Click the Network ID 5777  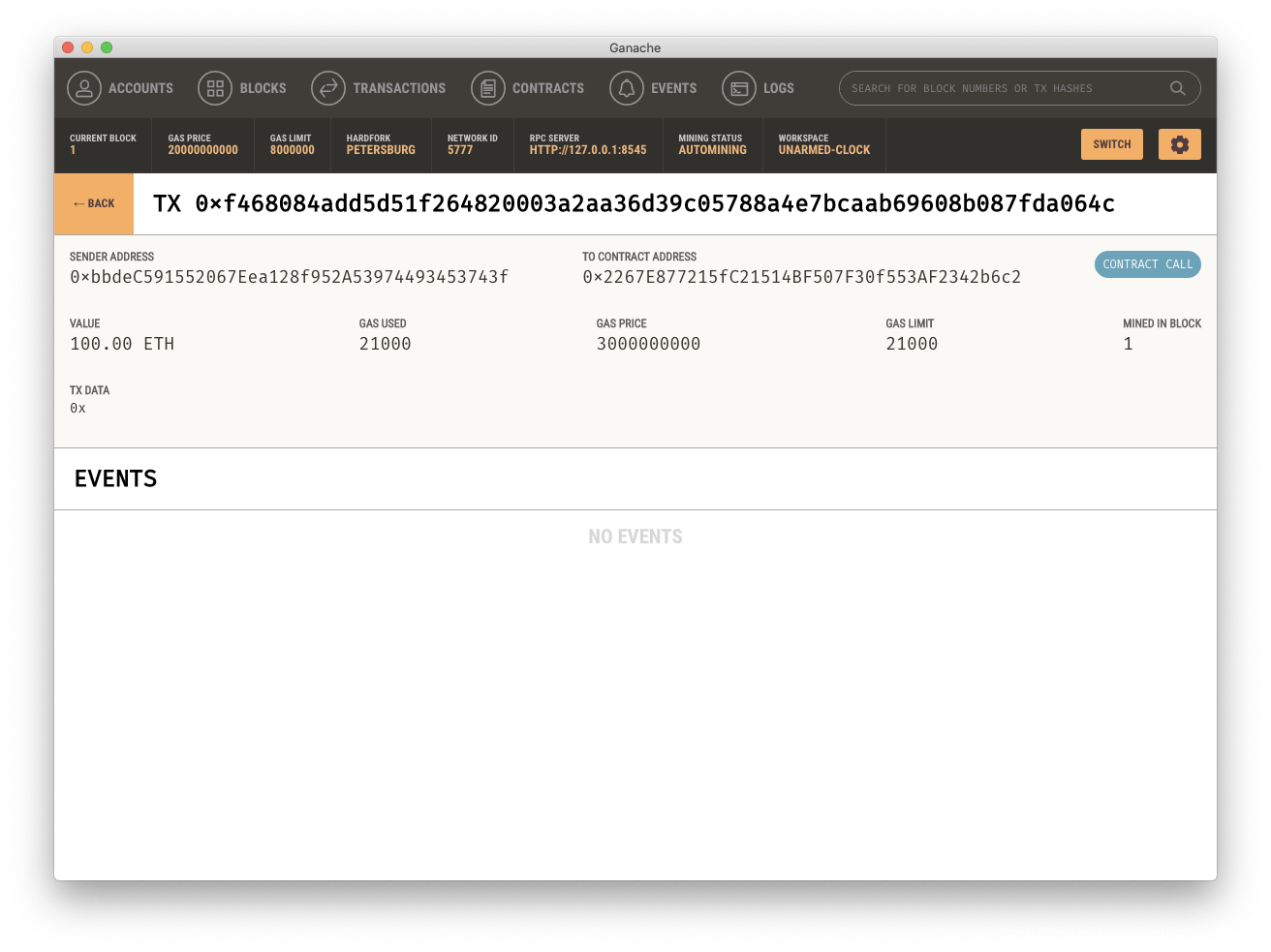pyautogui.click(x=460, y=150)
